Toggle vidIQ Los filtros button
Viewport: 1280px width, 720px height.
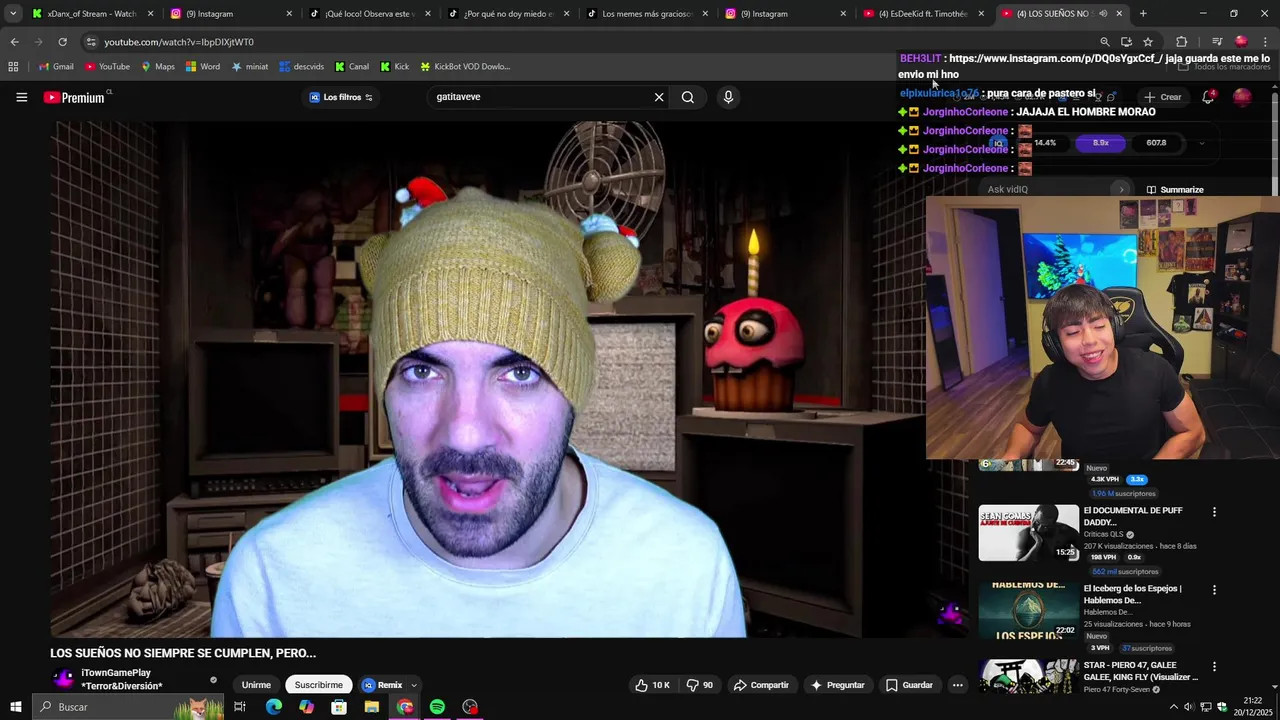(x=341, y=97)
